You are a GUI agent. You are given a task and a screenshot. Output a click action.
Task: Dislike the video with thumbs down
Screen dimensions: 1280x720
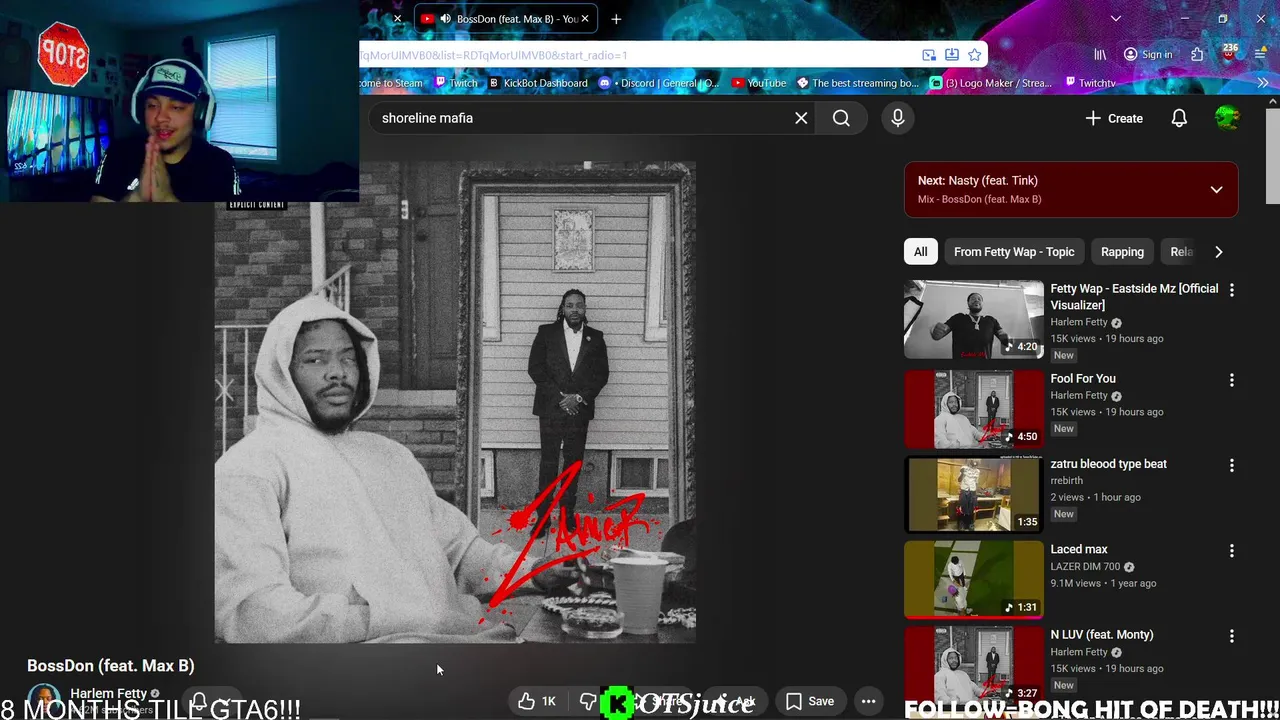click(587, 701)
